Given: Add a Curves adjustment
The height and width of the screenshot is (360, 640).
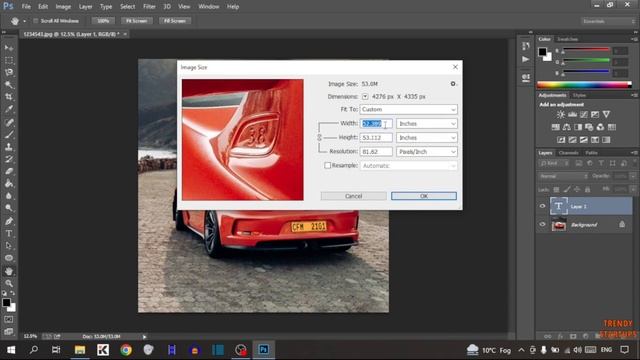Looking at the screenshot, I should pyautogui.click(x=584, y=115).
